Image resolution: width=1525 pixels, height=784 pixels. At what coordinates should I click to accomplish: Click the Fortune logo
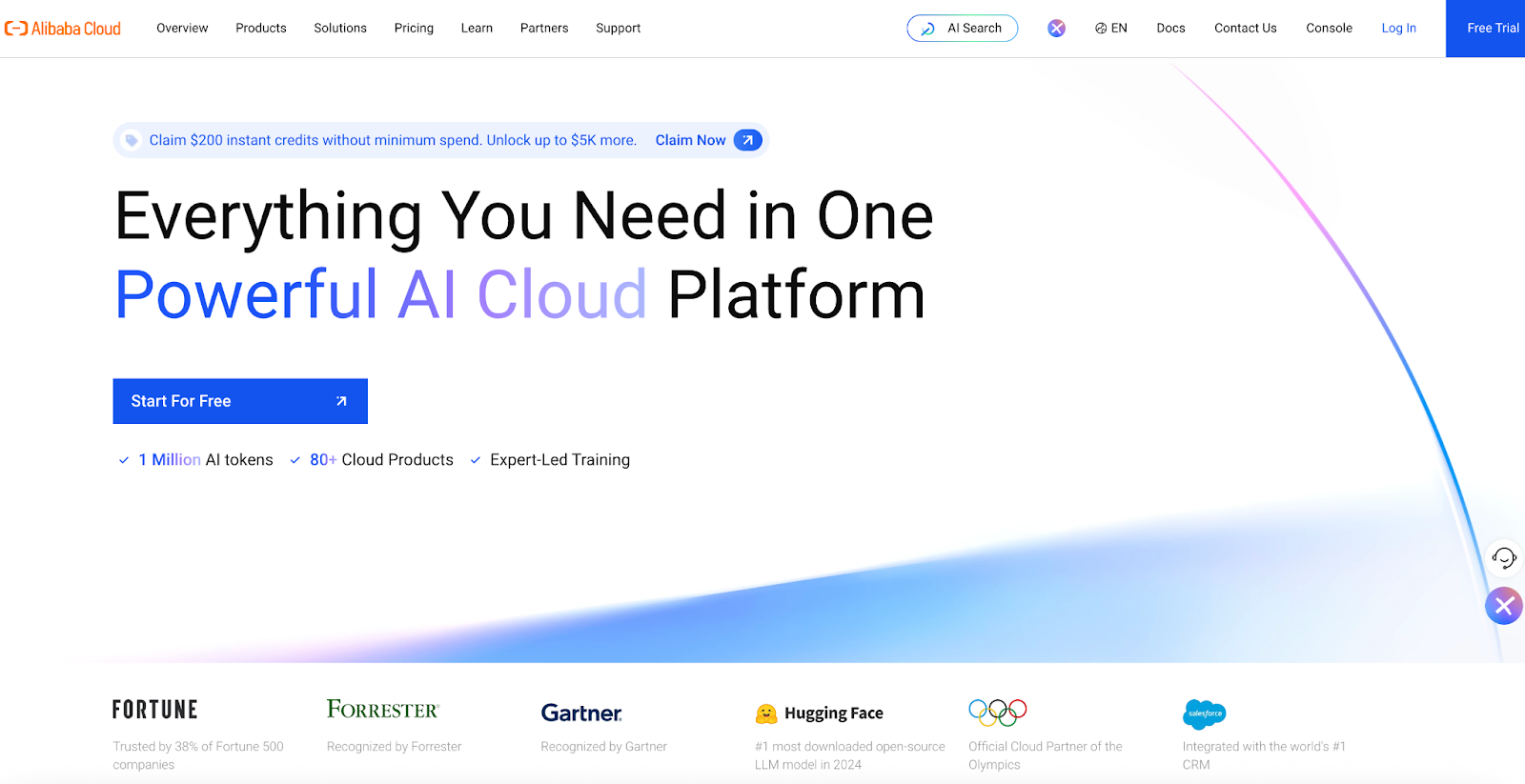[x=155, y=710]
